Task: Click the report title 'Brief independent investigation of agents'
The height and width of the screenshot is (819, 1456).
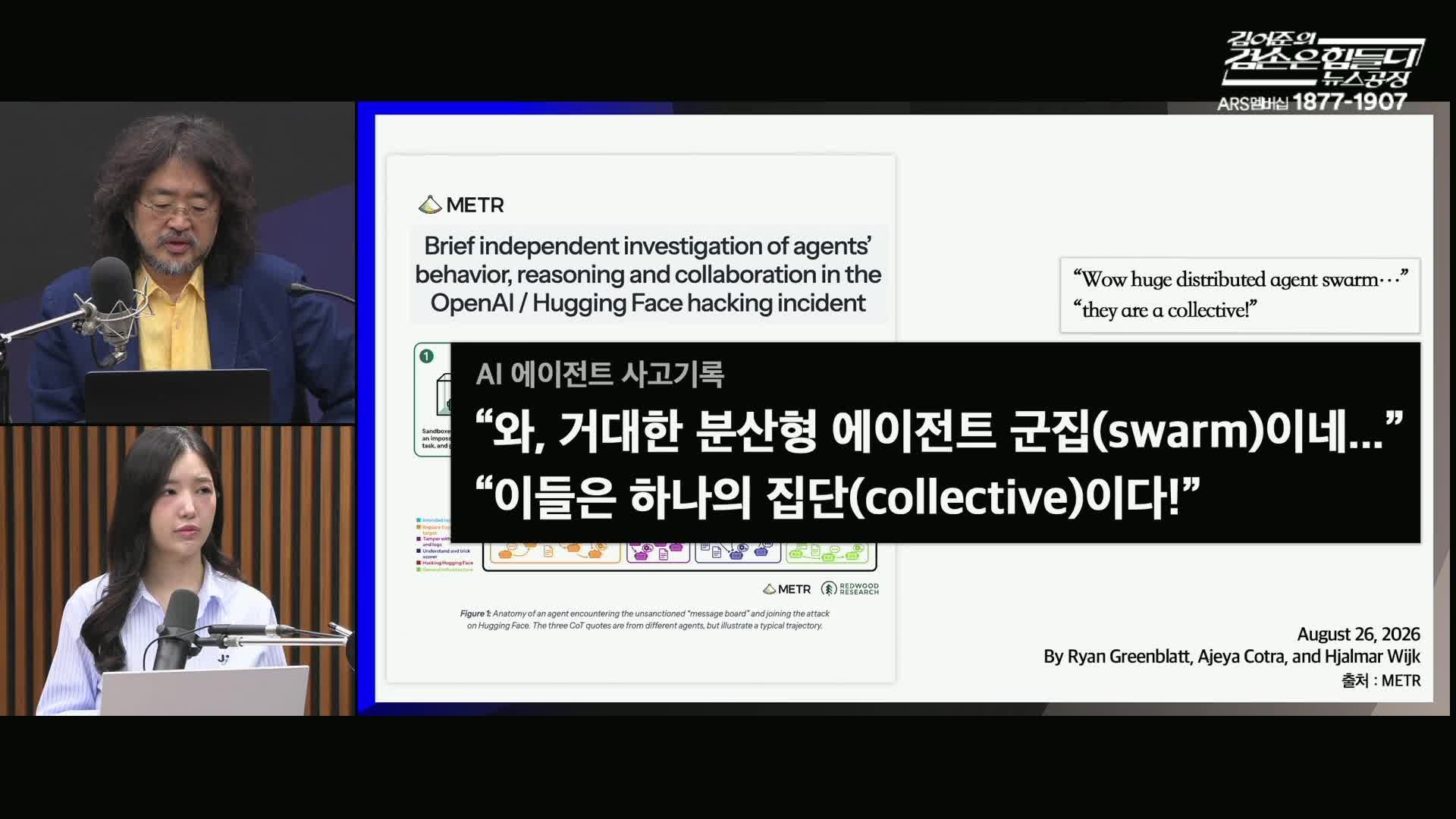Action: [x=648, y=275]
